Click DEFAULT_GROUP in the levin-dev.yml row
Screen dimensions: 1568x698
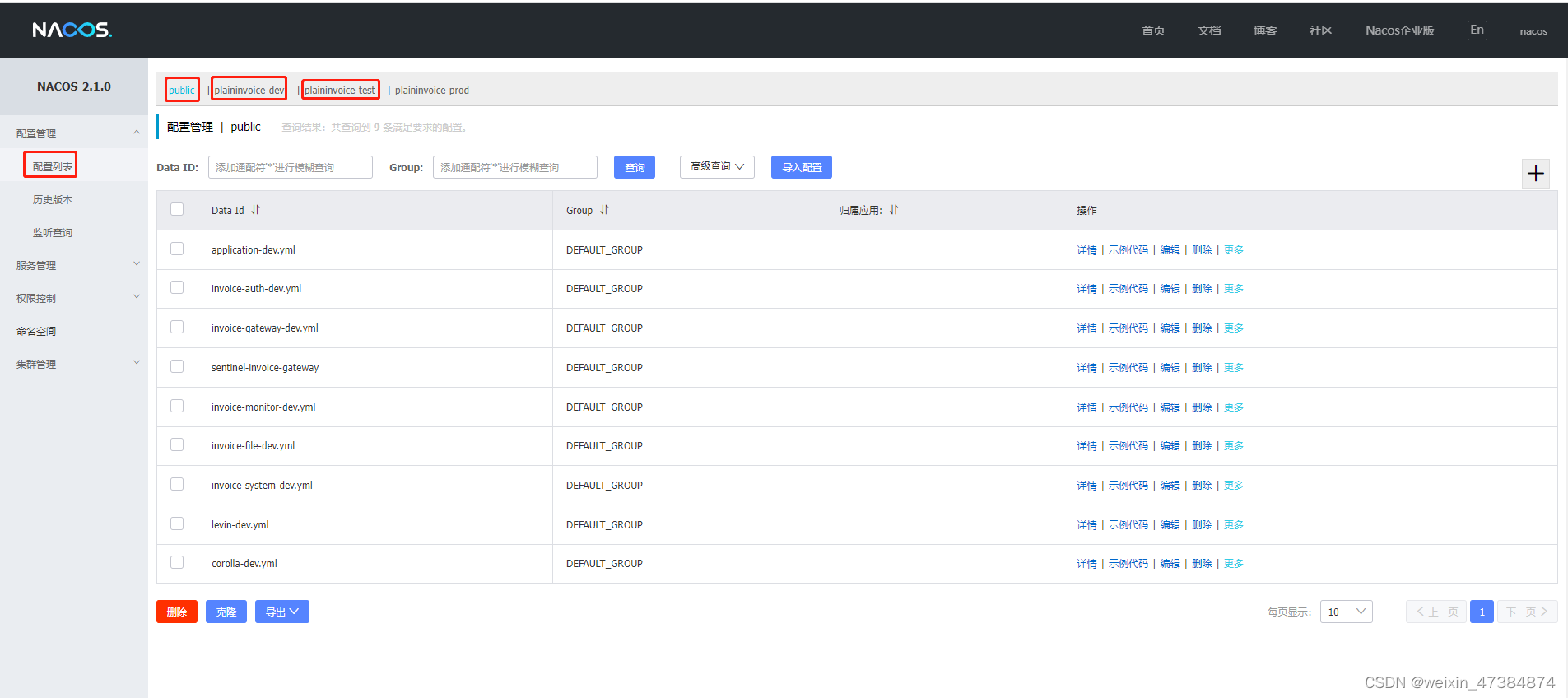tap(604, 525)
